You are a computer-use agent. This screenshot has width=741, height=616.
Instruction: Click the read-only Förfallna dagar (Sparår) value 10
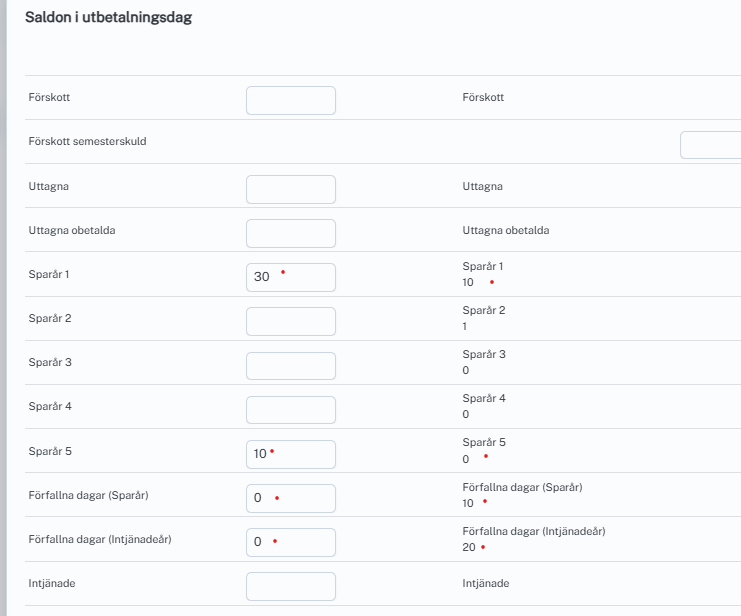click(x=468, y=503)
